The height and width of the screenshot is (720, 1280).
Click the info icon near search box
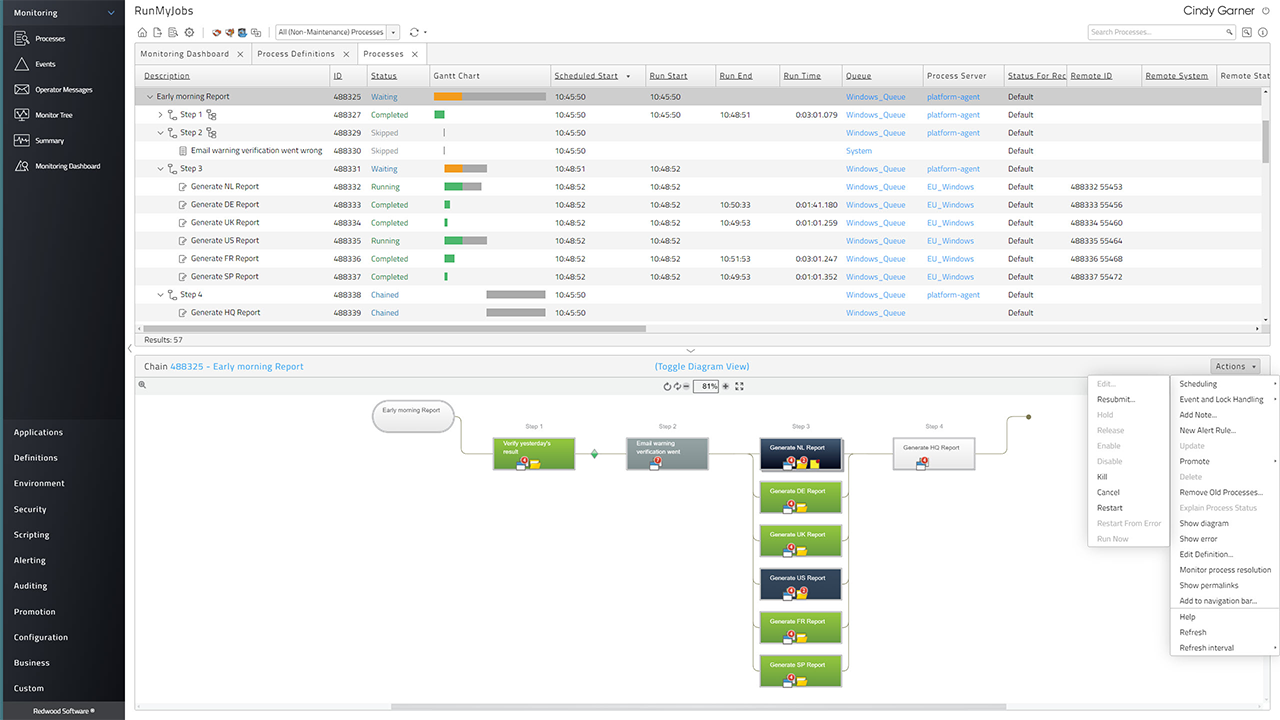point(1263,32)
